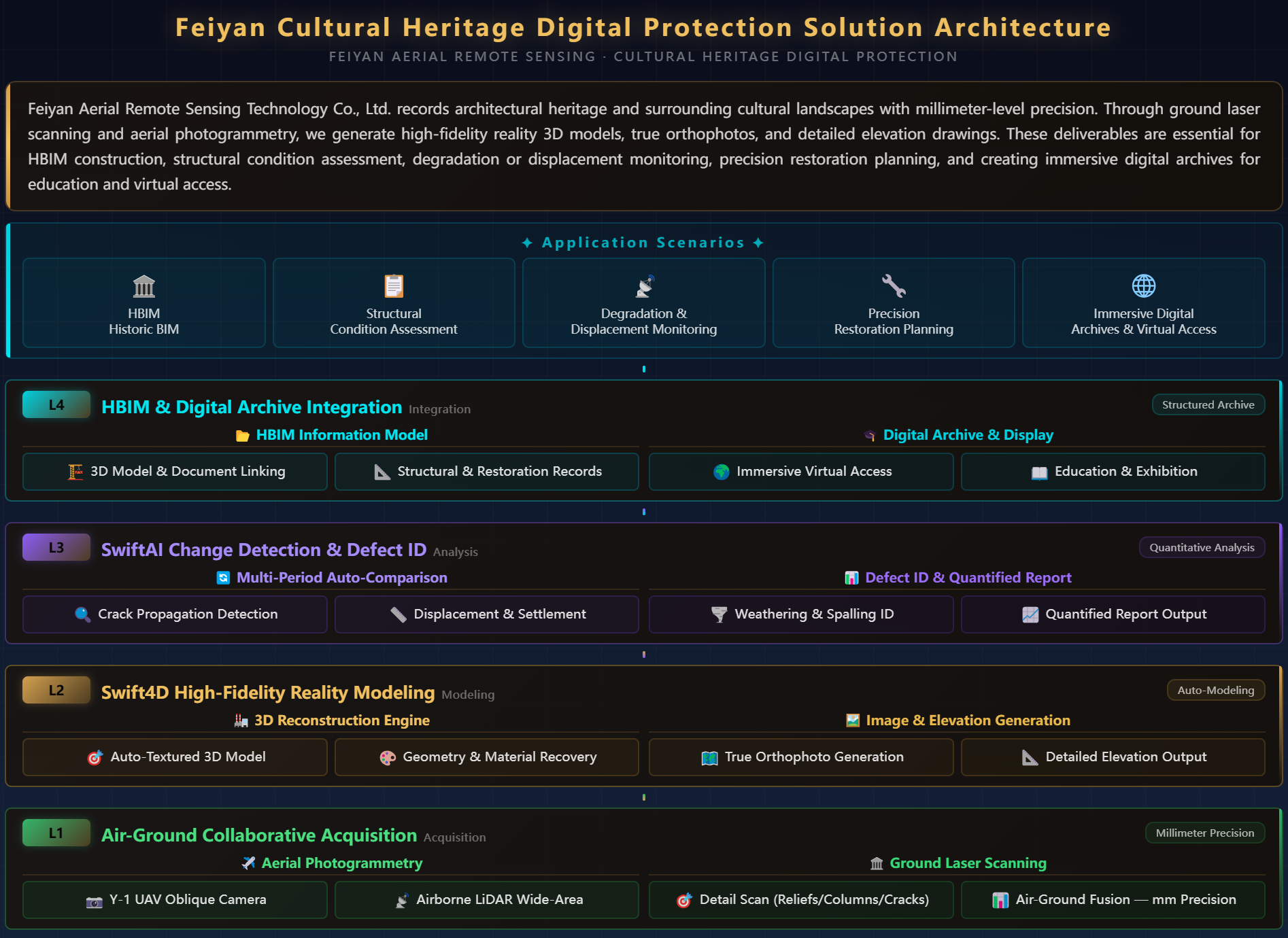Click the Structured Archive tag
This screenshot has width=1288, height=938.
click(x=1208, y=405)
